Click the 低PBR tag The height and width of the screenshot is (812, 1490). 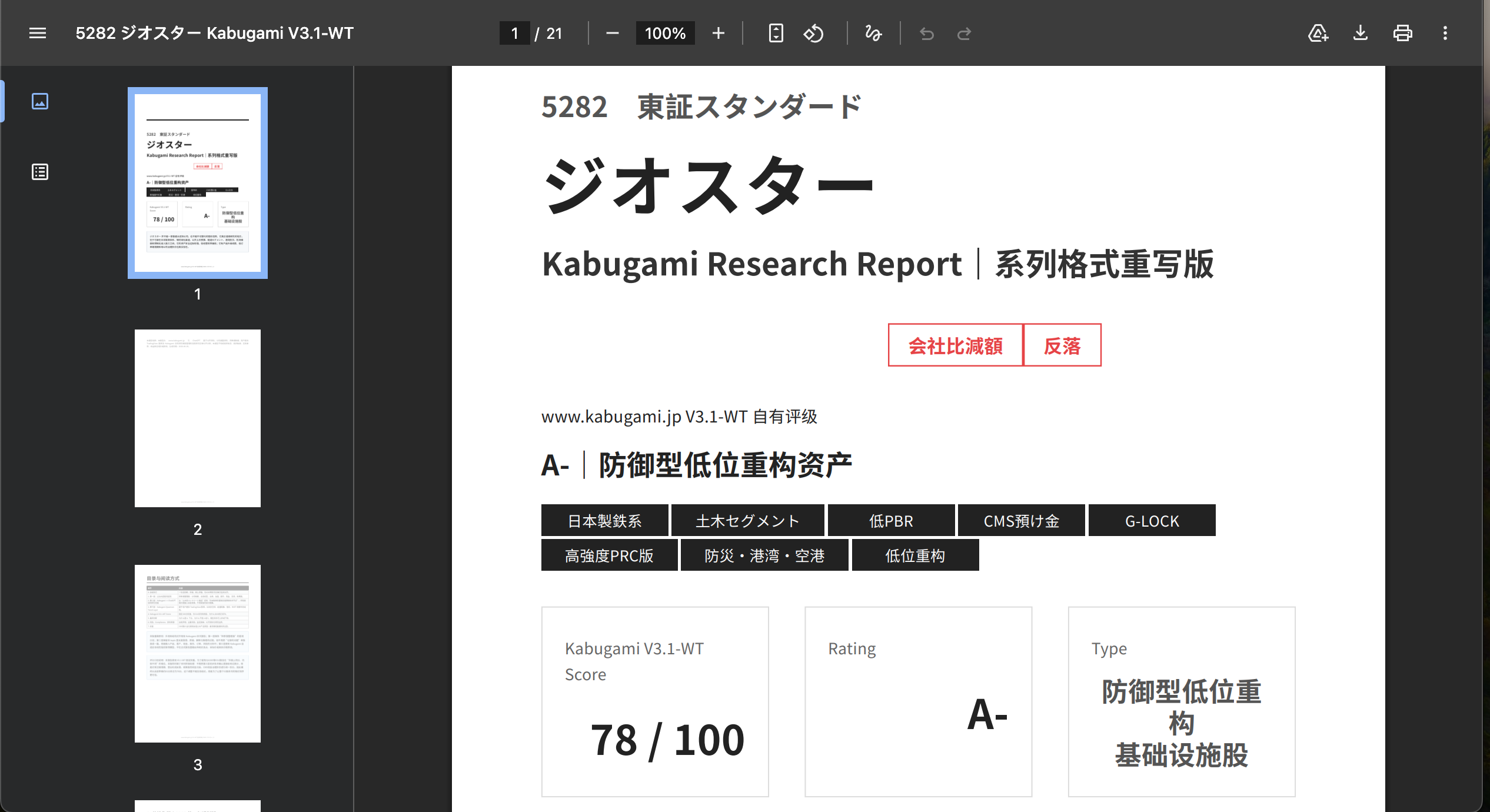891,521
